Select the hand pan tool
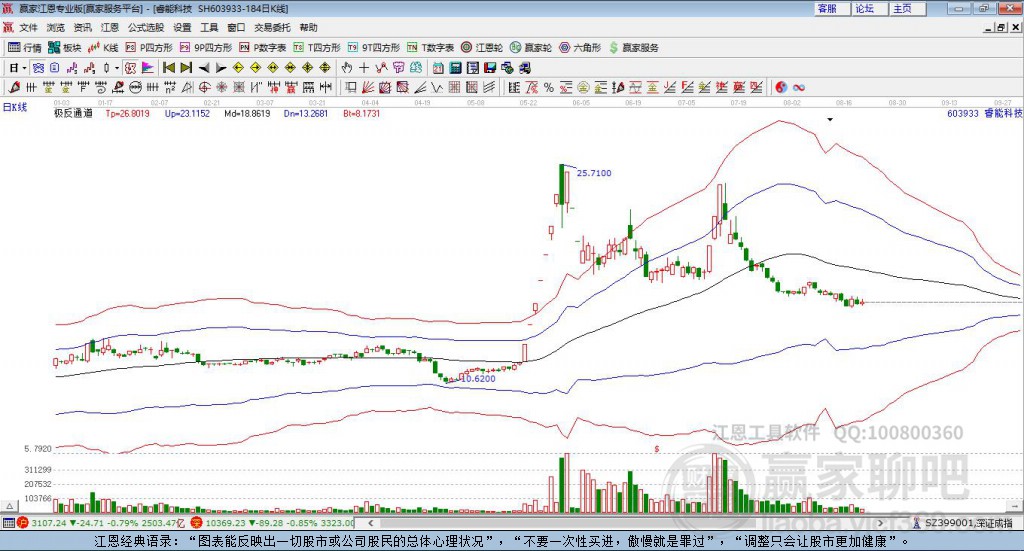Image resolution: width=1024 pixels, height=551 pixels. tap(347, 68)
